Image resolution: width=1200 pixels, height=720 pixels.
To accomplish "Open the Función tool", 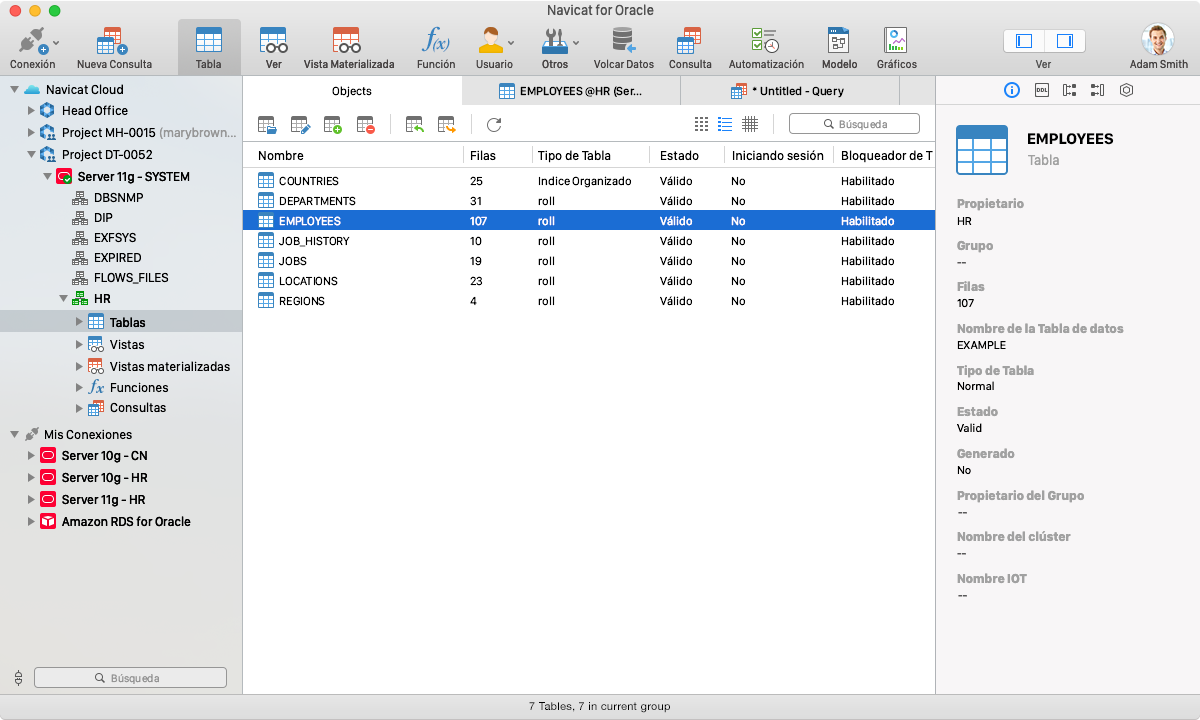I will pos(435,45).
